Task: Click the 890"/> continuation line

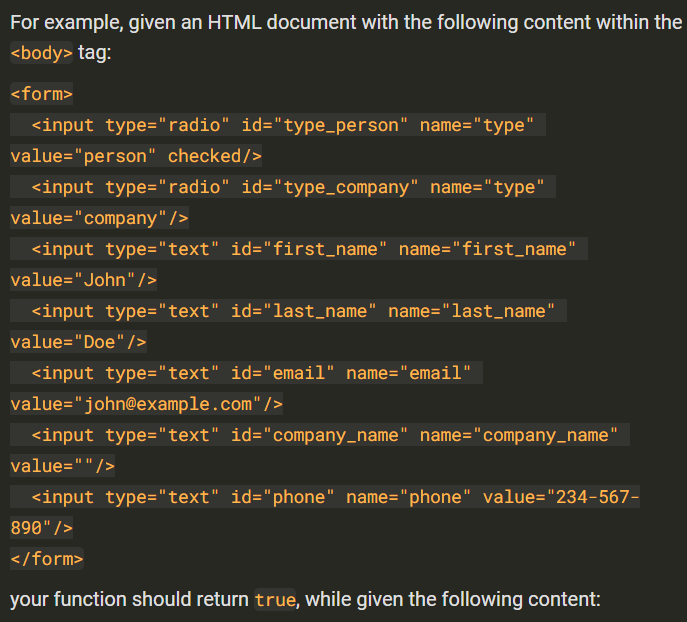Action: point(42,527)
